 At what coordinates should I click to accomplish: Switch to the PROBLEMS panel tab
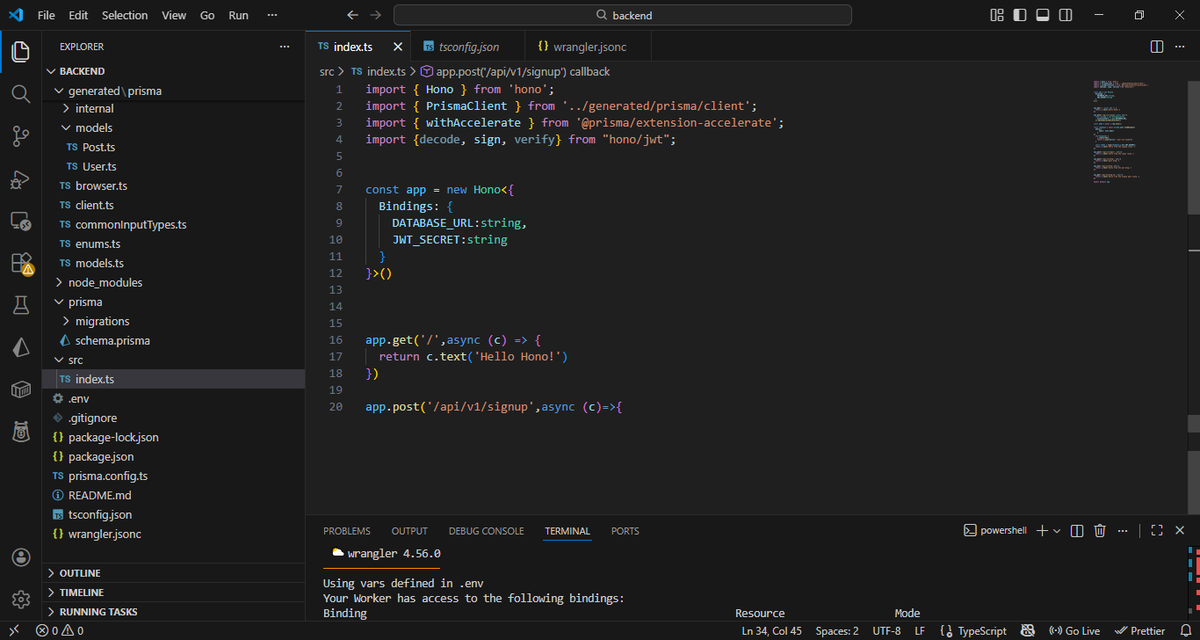[347, 531]
